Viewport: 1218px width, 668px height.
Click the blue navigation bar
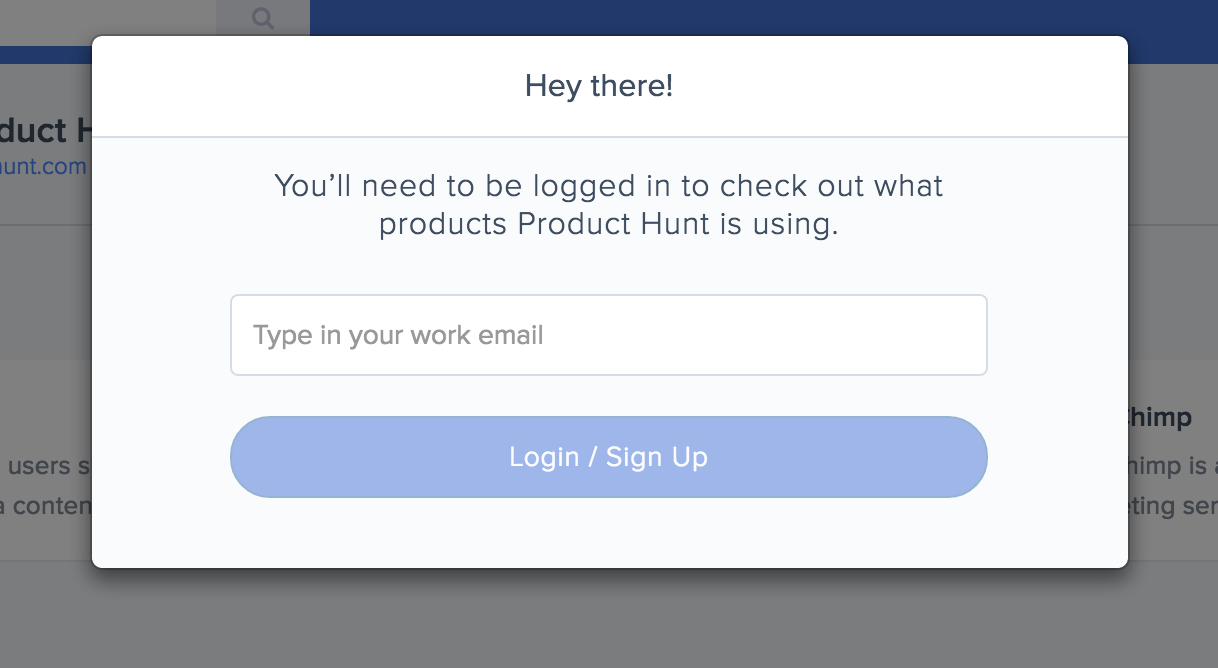[x=764, y=18]
